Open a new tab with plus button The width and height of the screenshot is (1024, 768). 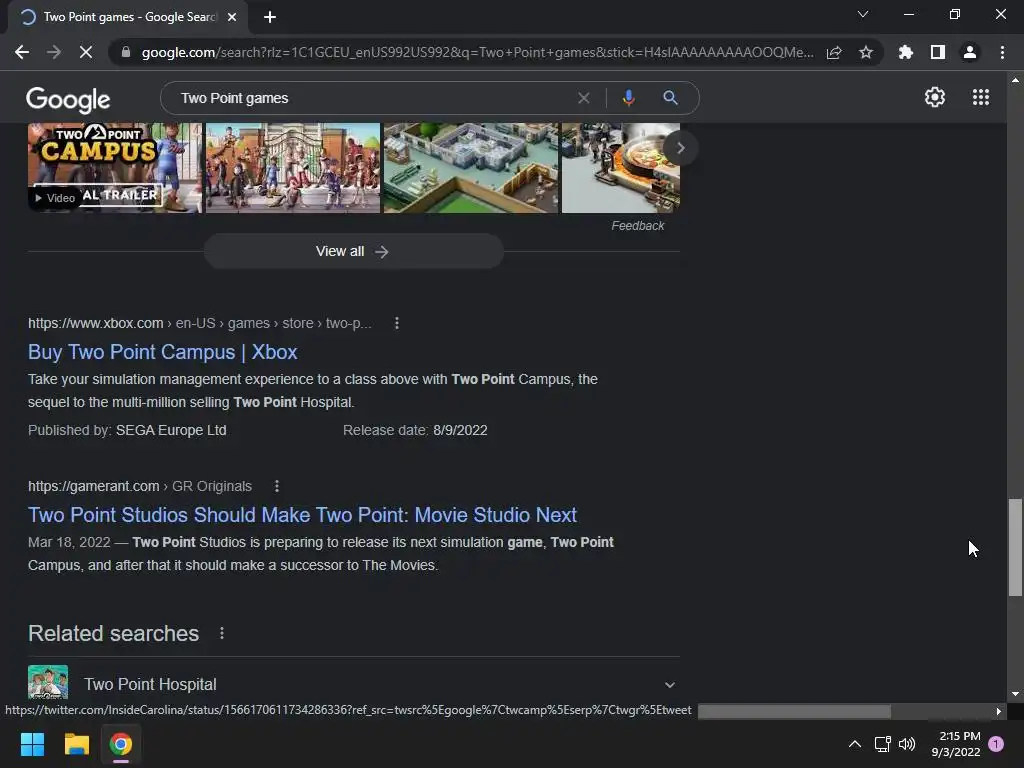click(270, 17)
